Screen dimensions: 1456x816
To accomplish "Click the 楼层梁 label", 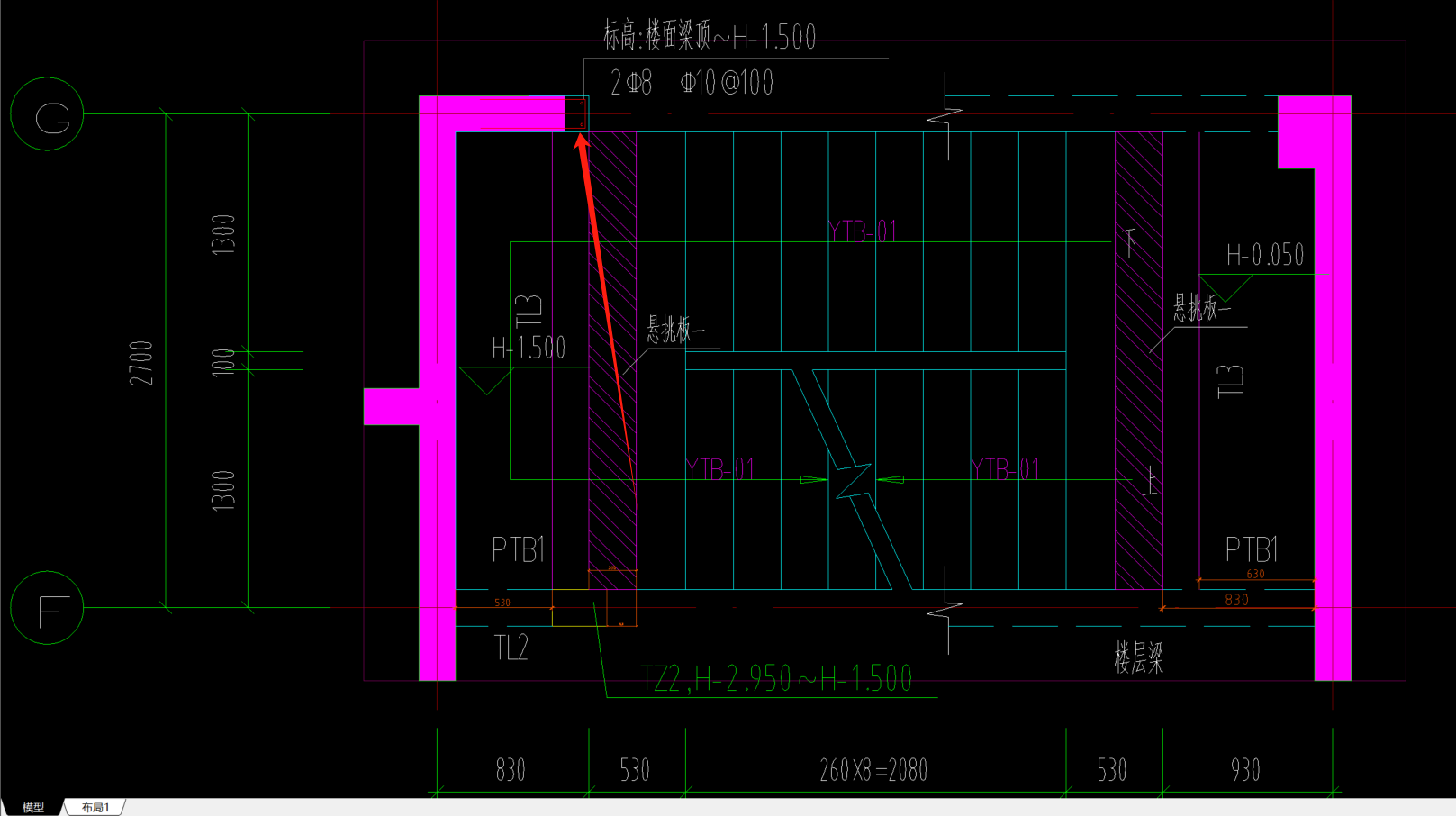I will (1139, 658).
